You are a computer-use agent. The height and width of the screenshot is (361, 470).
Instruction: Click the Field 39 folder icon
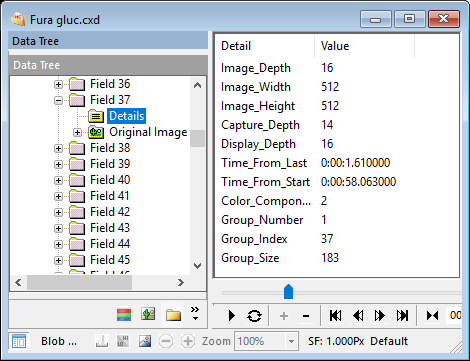(77, 164)
